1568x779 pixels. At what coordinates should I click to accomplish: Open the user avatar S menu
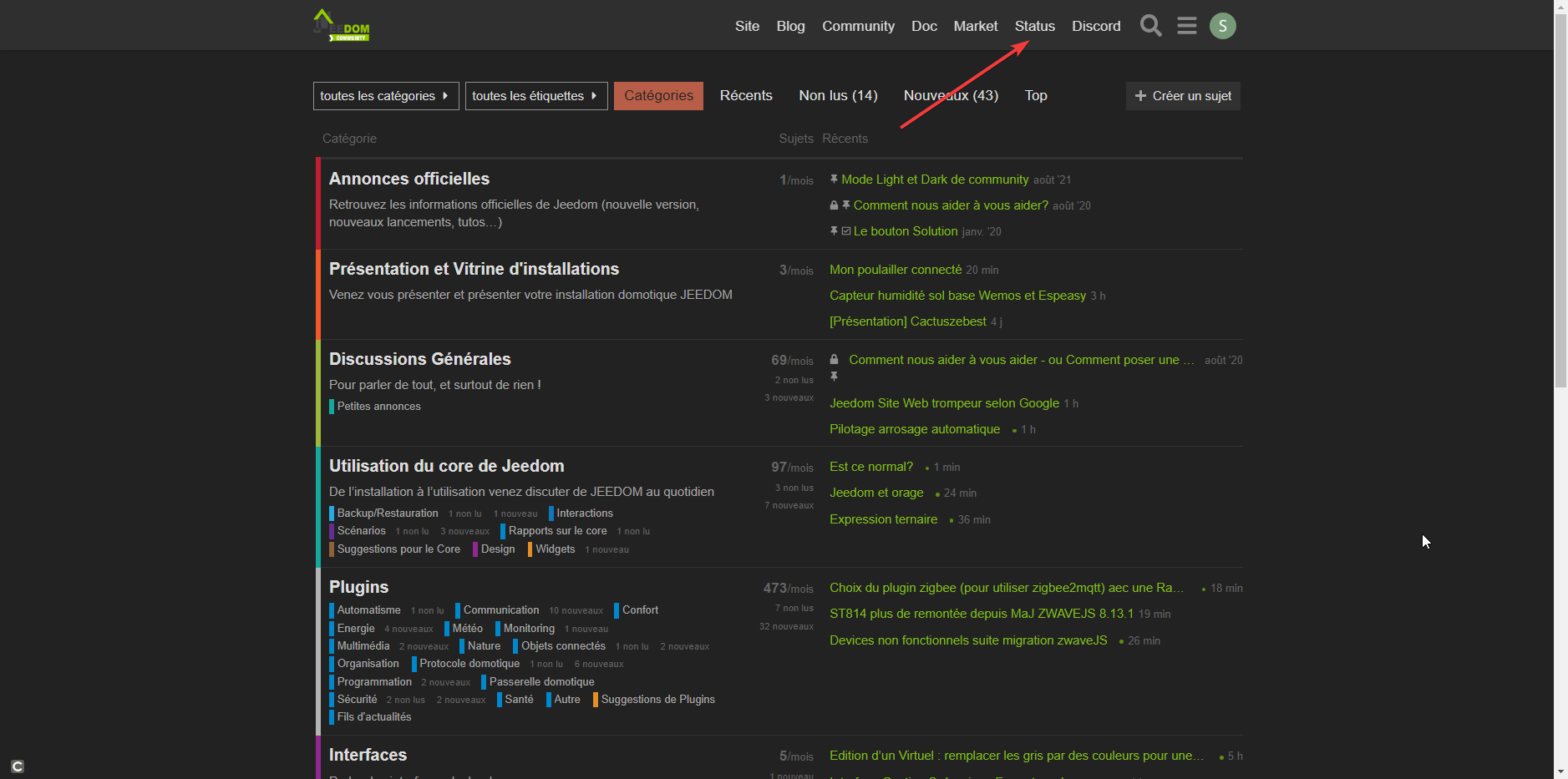1222,26
